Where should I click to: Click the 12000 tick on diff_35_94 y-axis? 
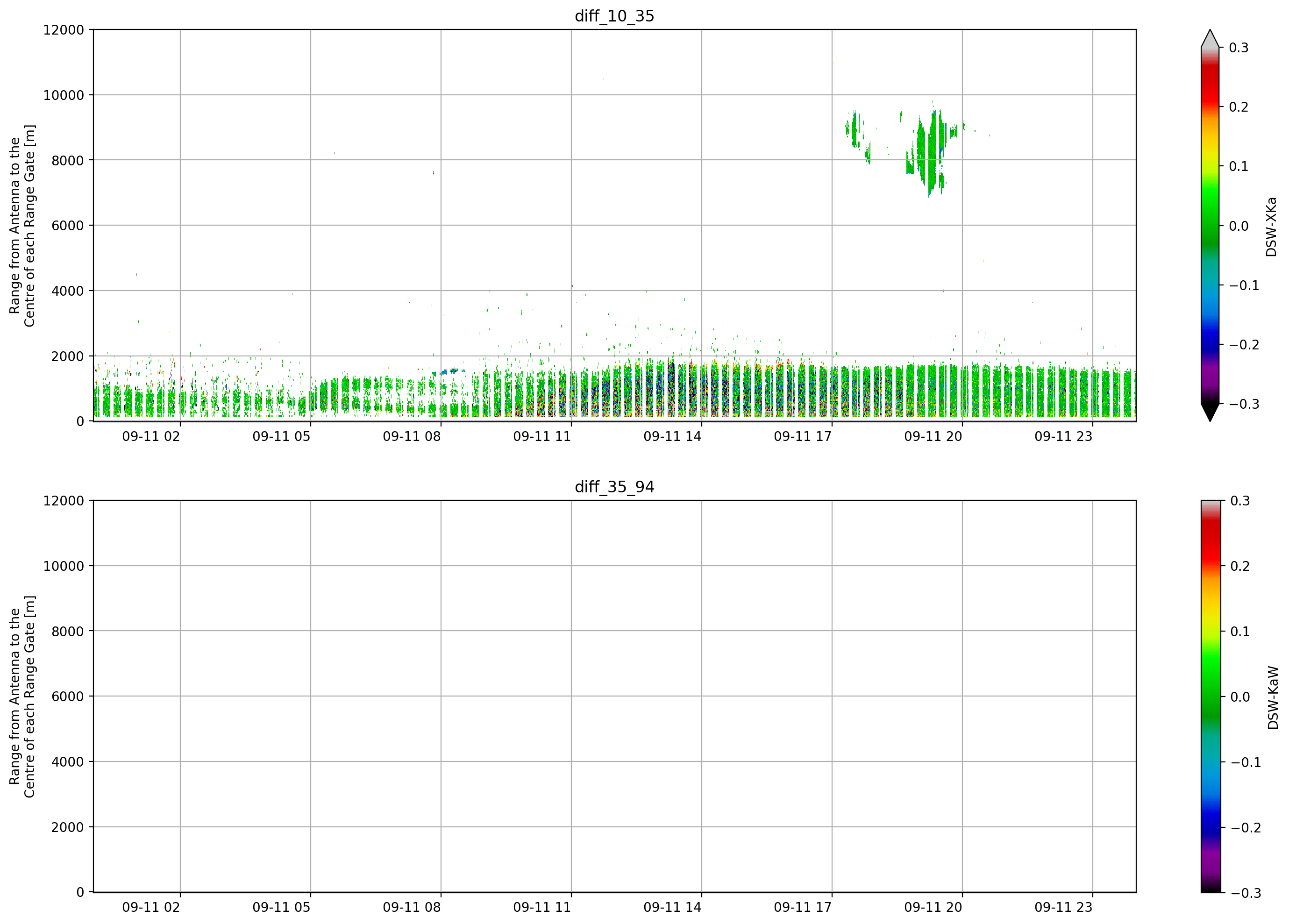pos(64,501)
